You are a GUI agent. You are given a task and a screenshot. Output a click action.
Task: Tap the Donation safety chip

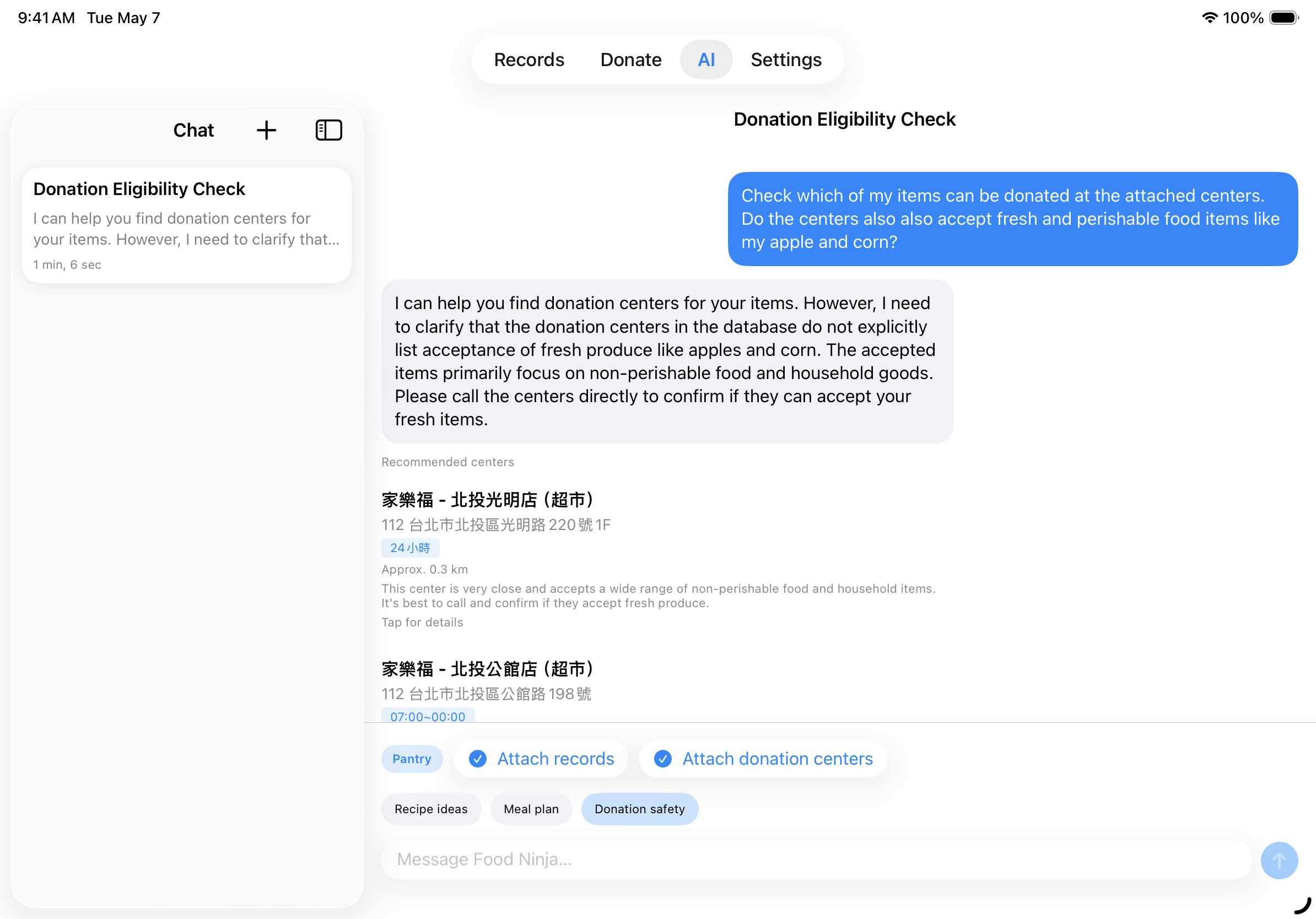639,808
